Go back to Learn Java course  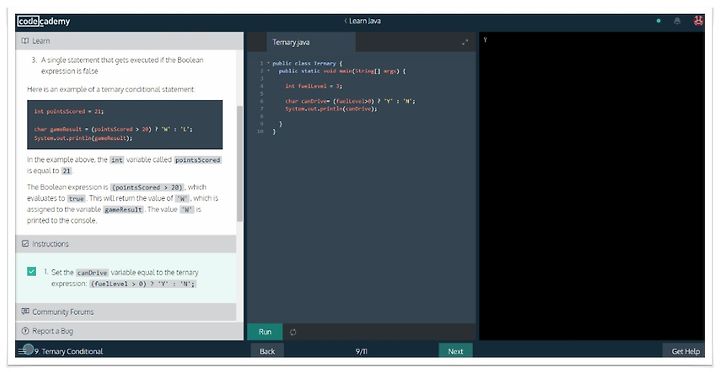pyautogui.click(x=363, y=21)
